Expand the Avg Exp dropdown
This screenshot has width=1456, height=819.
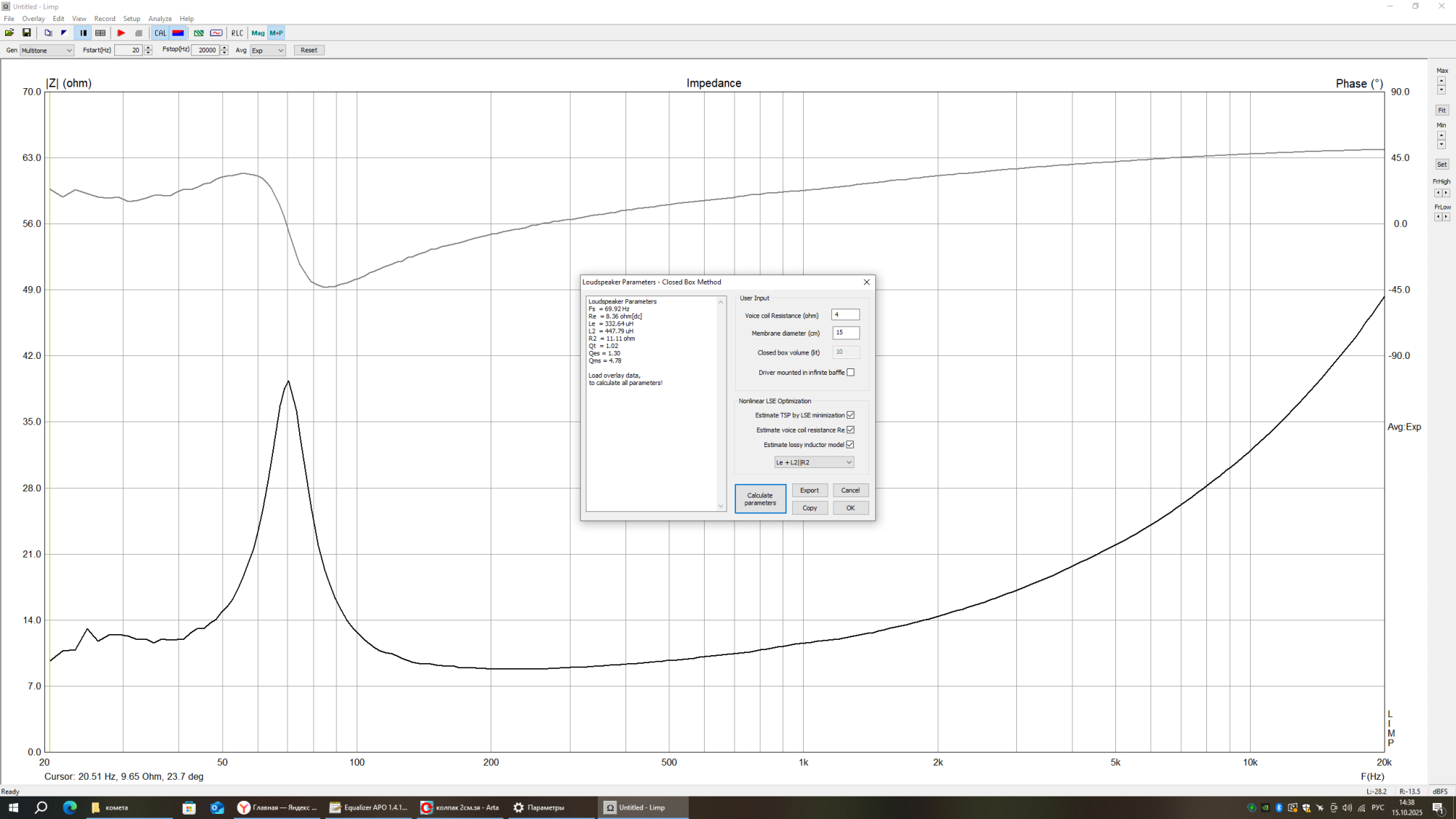pyautogui.click(x=268, y=50)
